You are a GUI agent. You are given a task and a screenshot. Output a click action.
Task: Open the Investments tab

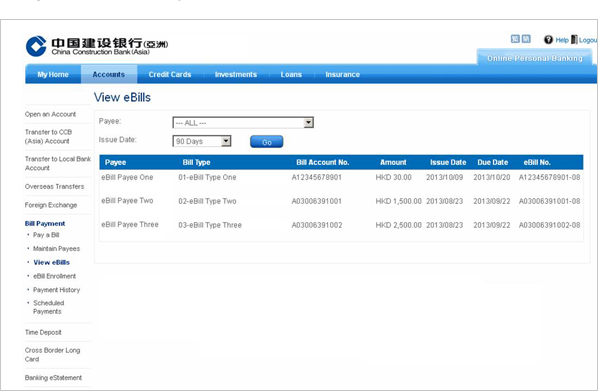(236, 74)
